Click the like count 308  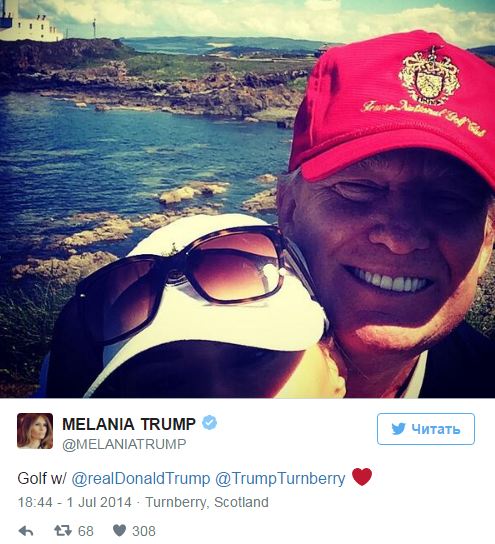tap(144, 531)
